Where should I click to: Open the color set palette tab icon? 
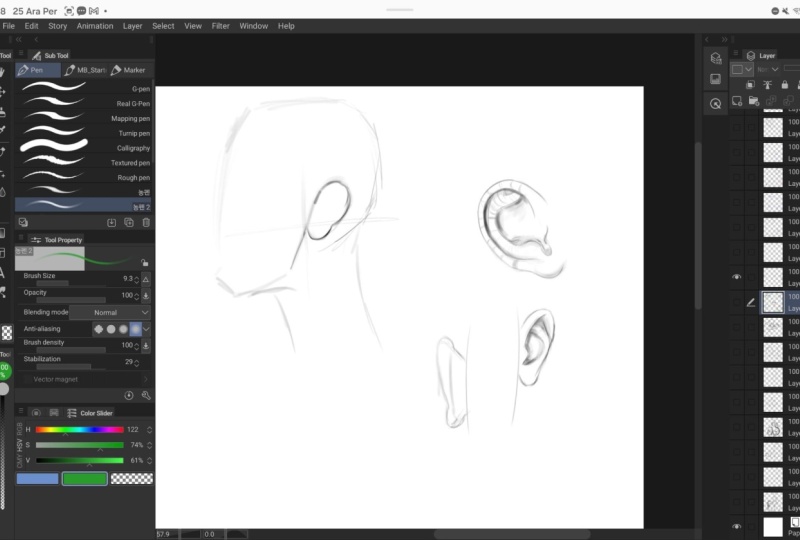[x=54, y=412]
